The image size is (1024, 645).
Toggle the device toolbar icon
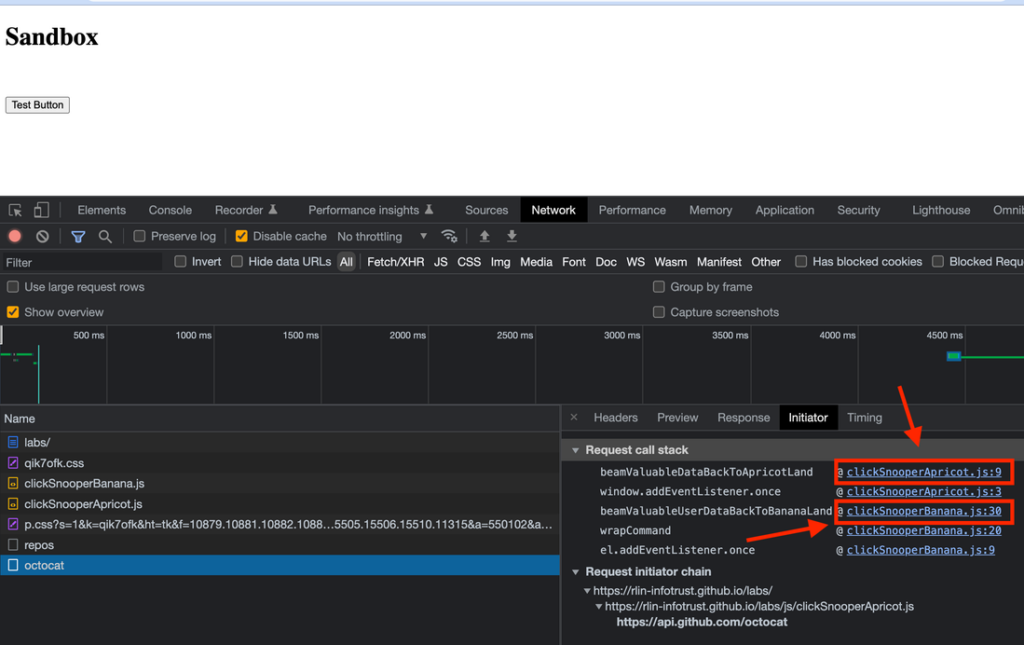[41, 210]
